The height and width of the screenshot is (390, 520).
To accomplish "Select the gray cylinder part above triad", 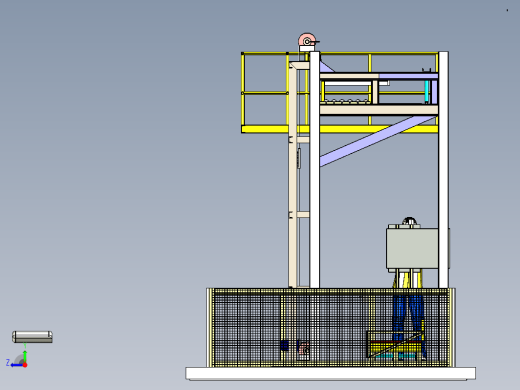I will click(32, 337).
